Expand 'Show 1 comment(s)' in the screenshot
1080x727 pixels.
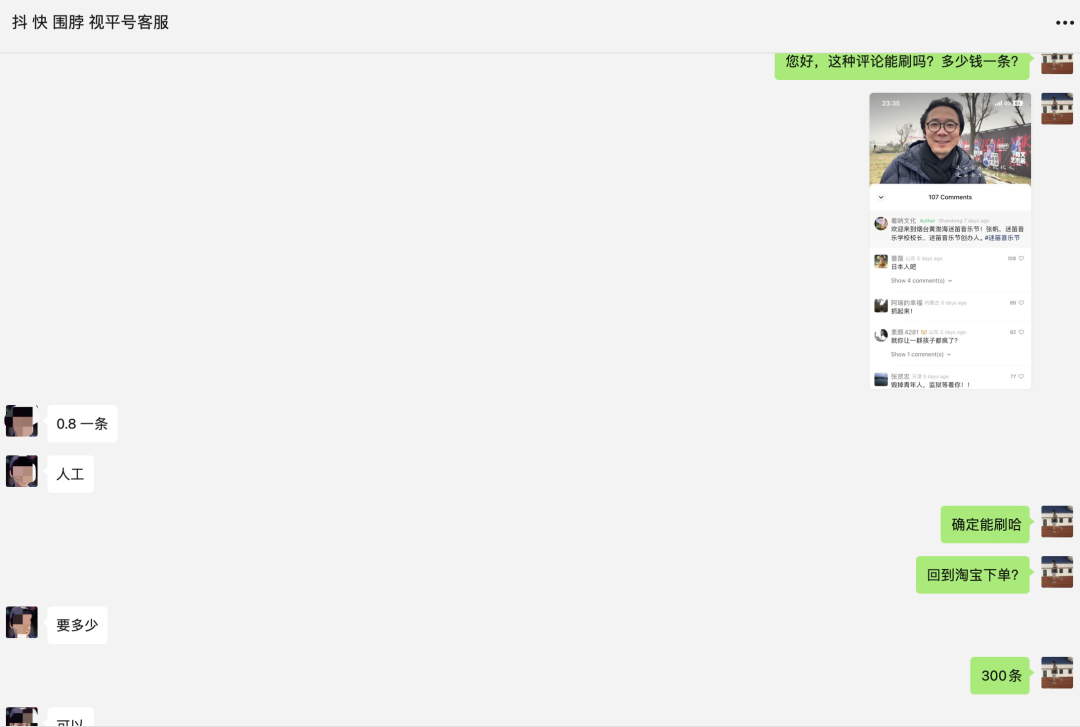(920, 354)
